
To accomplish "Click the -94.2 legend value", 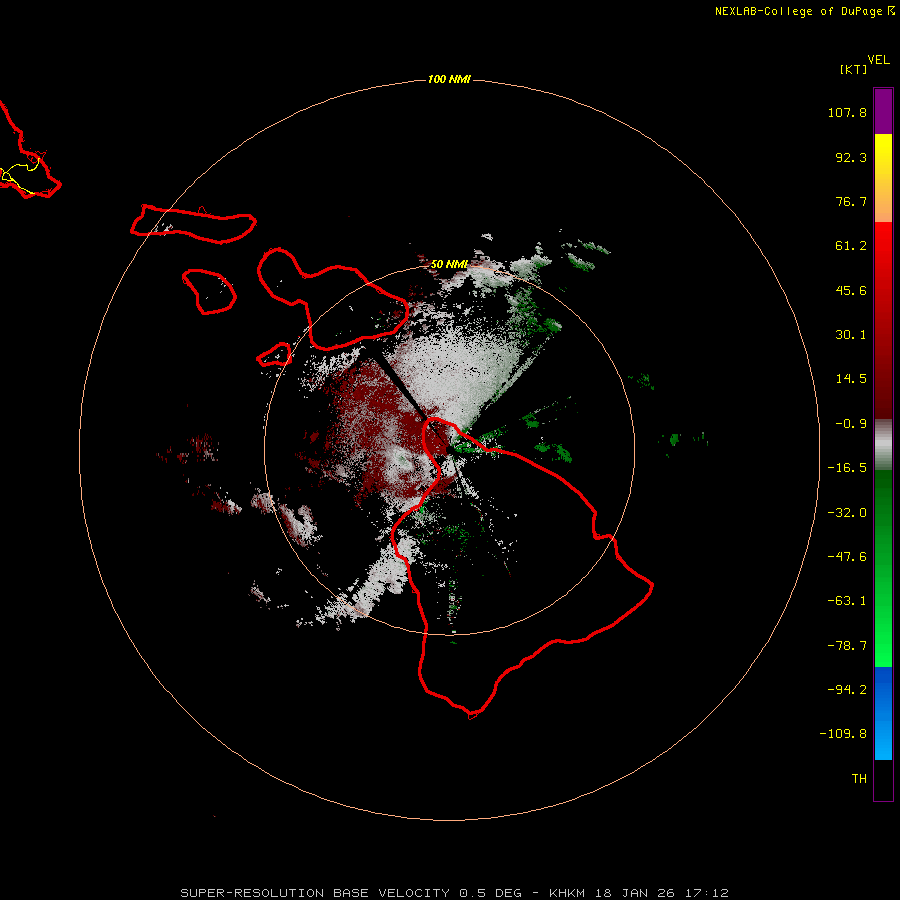I will pyautogui.click(x=847, y=689).
